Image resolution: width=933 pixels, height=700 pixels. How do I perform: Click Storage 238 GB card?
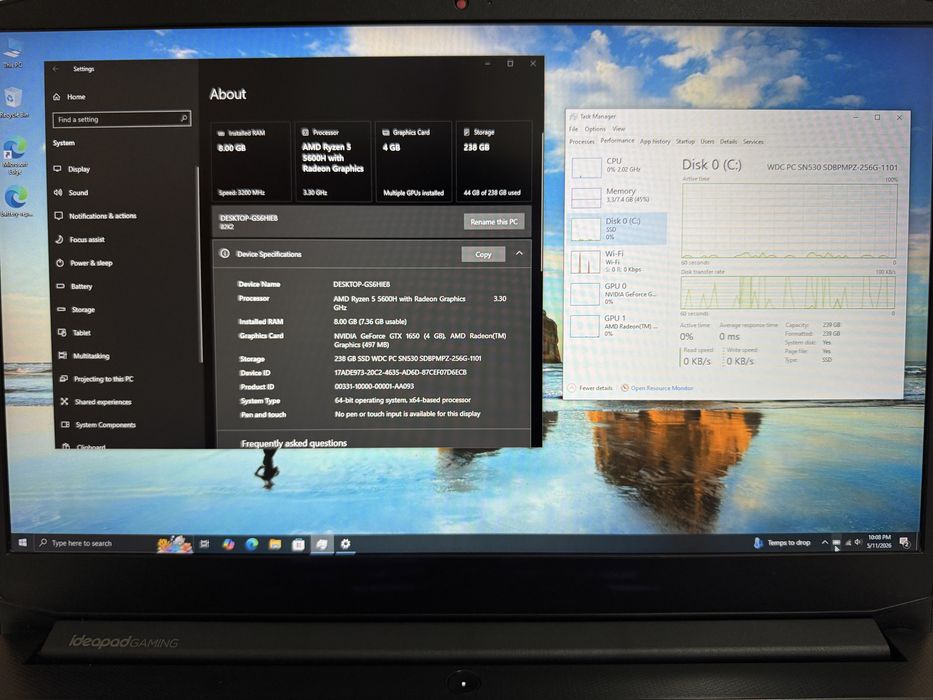click(x=493, y=161)
